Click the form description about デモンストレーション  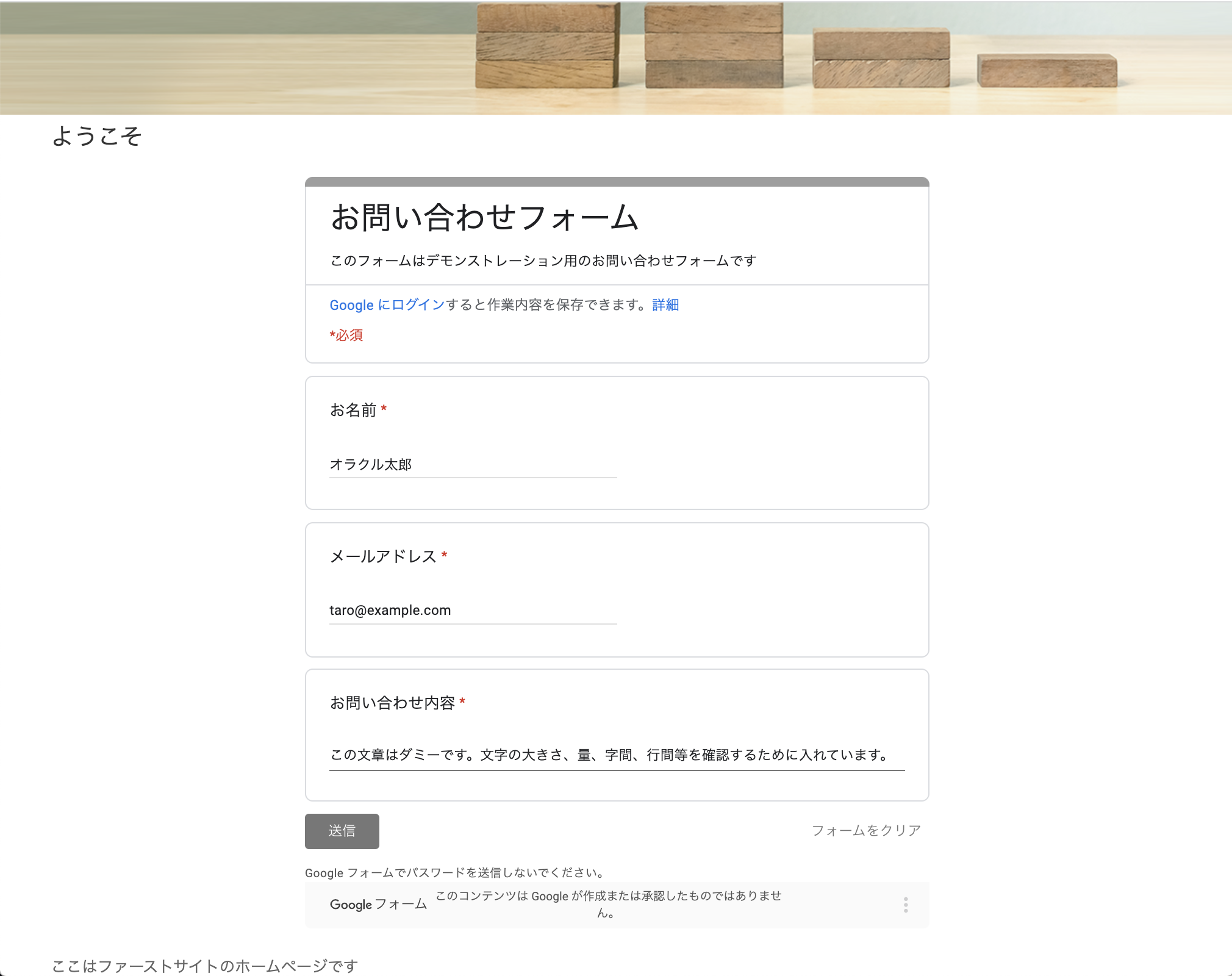tap(543, 260)
